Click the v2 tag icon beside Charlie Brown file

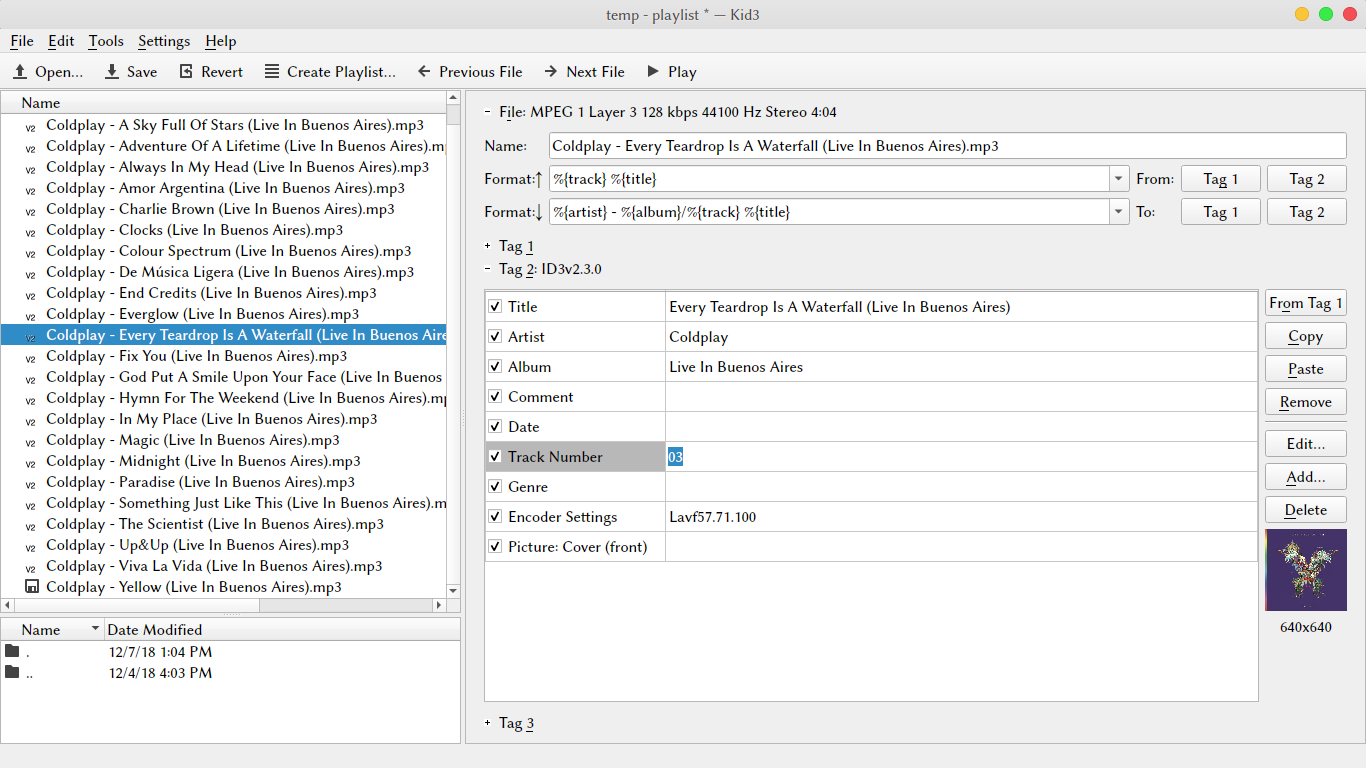(31, 211)
